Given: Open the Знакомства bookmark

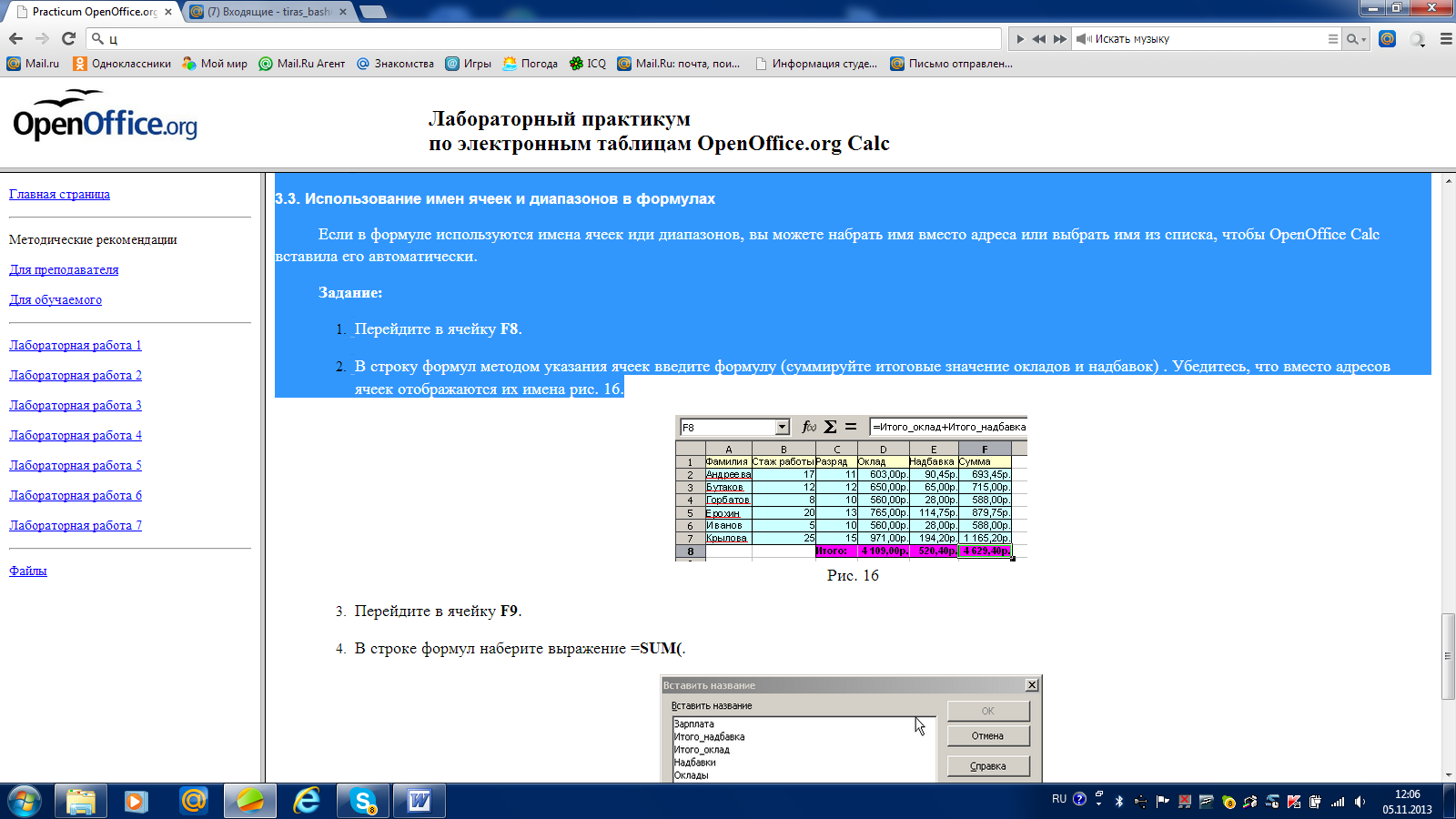Looking at the screenshot, I should click(395, 64).
